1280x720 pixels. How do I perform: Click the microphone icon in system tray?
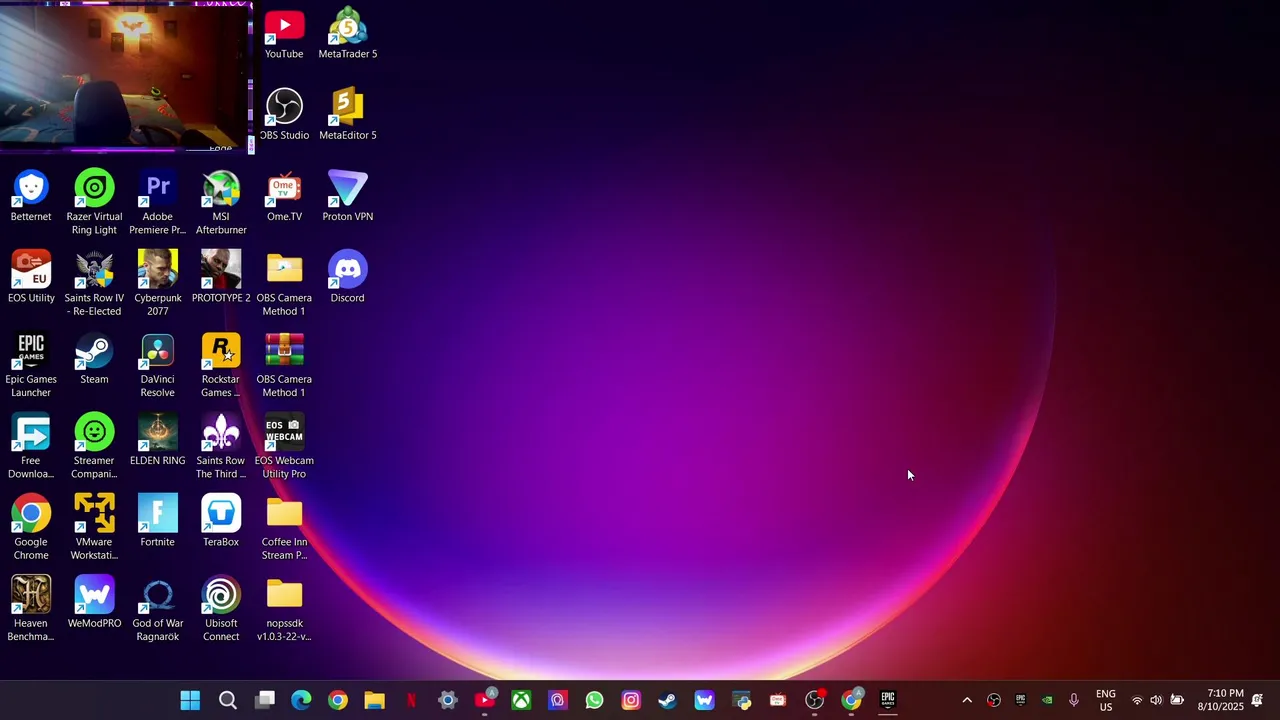pyautogui.click(x=1074, y=700)
